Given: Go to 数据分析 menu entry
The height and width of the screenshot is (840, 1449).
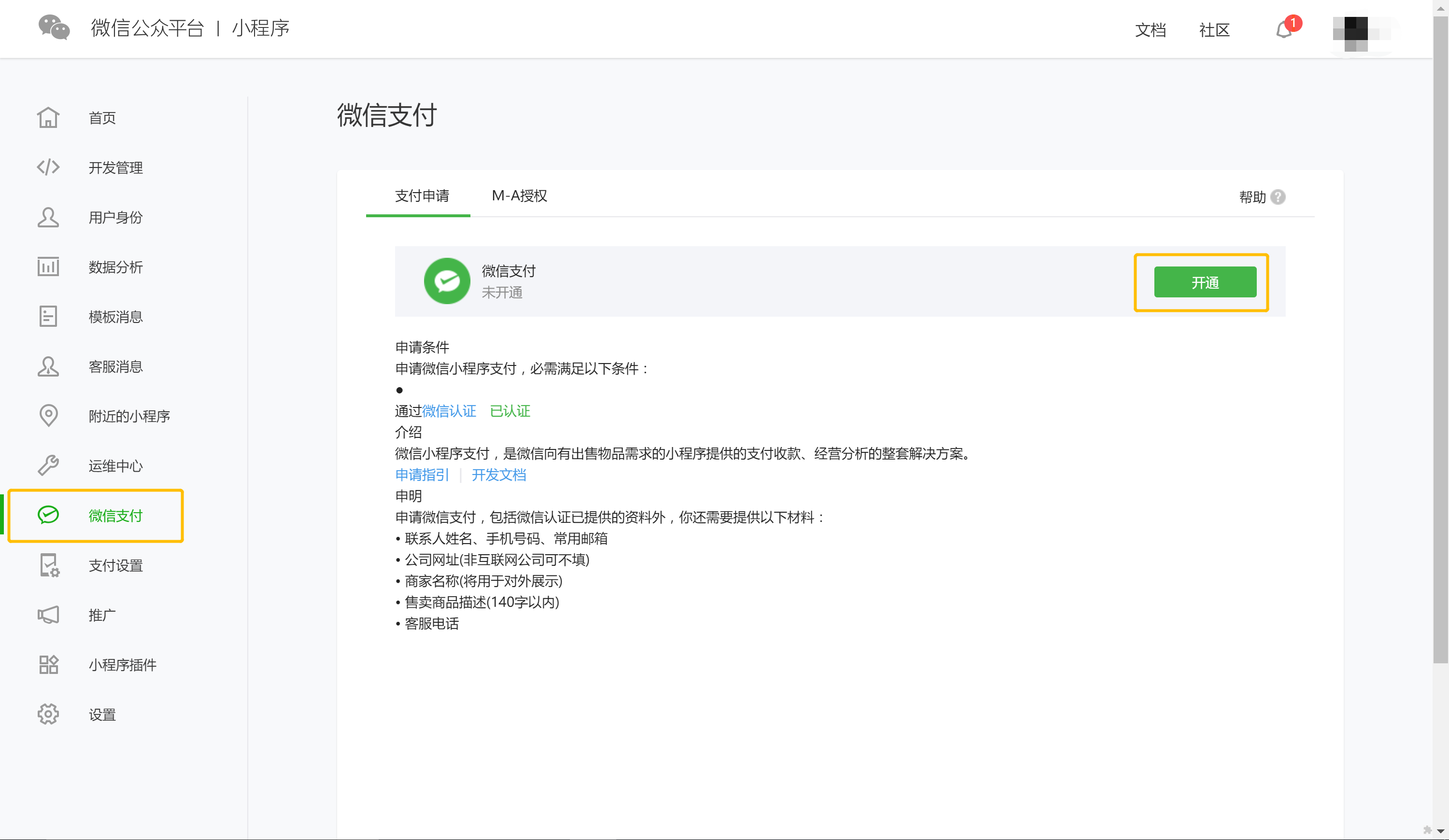Looking at the screenshot, I should [115, 267].
